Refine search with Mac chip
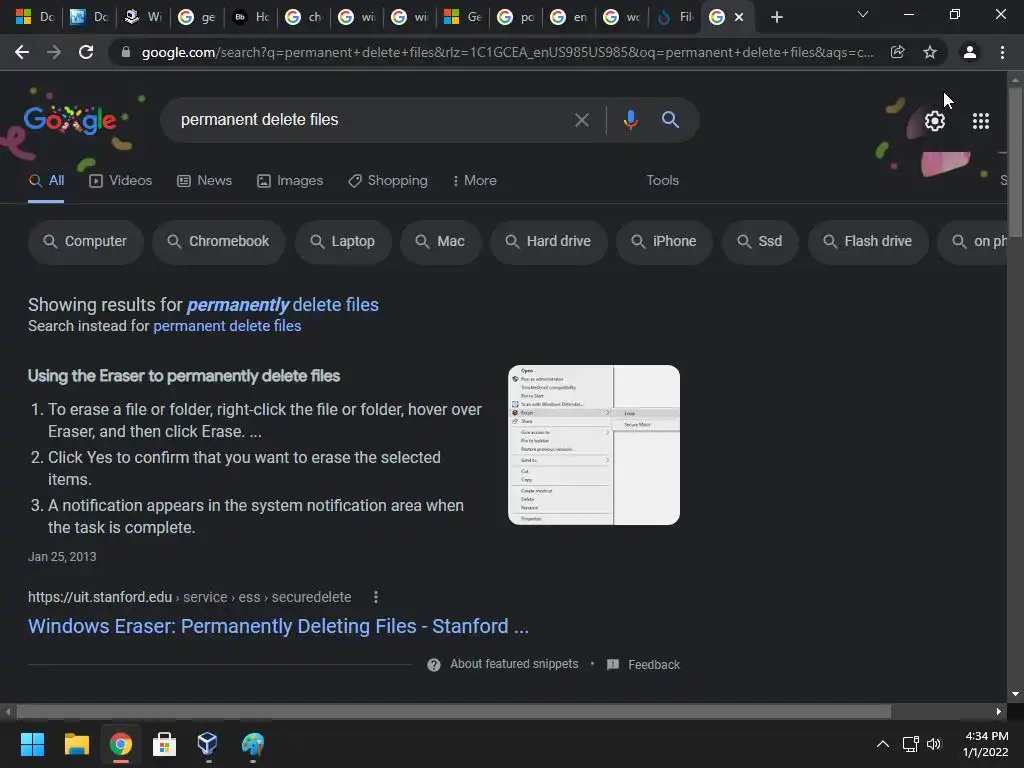 click(440, 242)
